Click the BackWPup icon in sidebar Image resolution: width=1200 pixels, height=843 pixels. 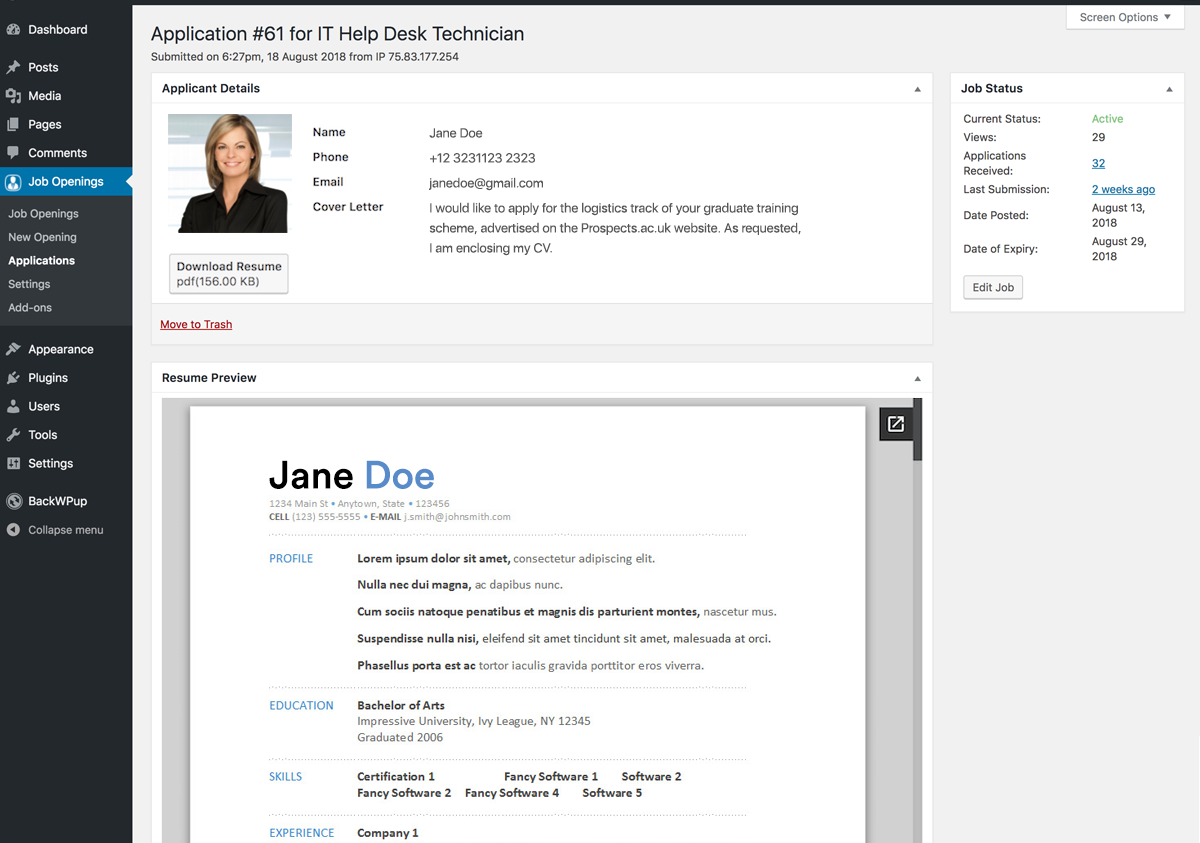coord(13,501)
